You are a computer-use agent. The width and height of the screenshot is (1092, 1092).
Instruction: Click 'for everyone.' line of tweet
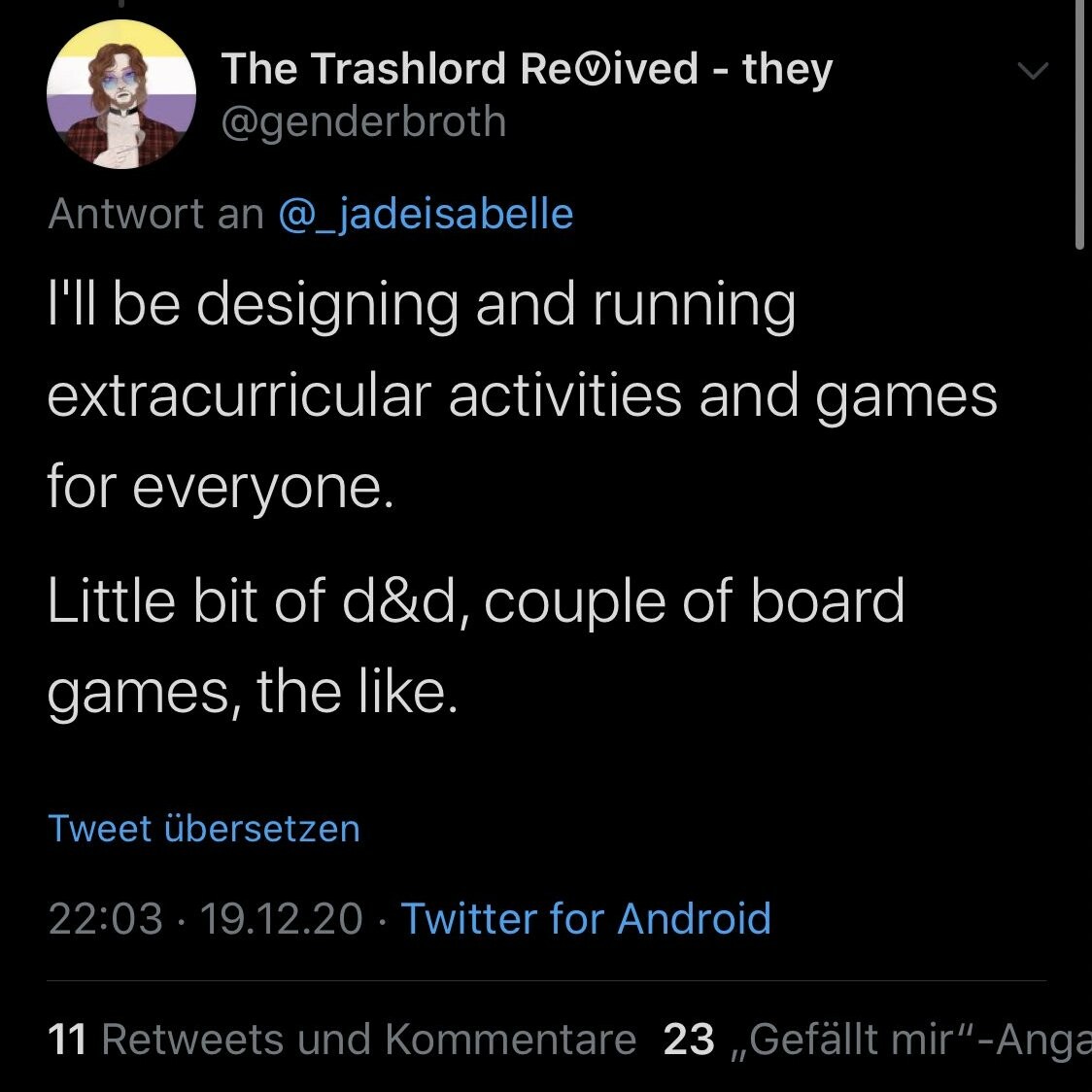221,486
